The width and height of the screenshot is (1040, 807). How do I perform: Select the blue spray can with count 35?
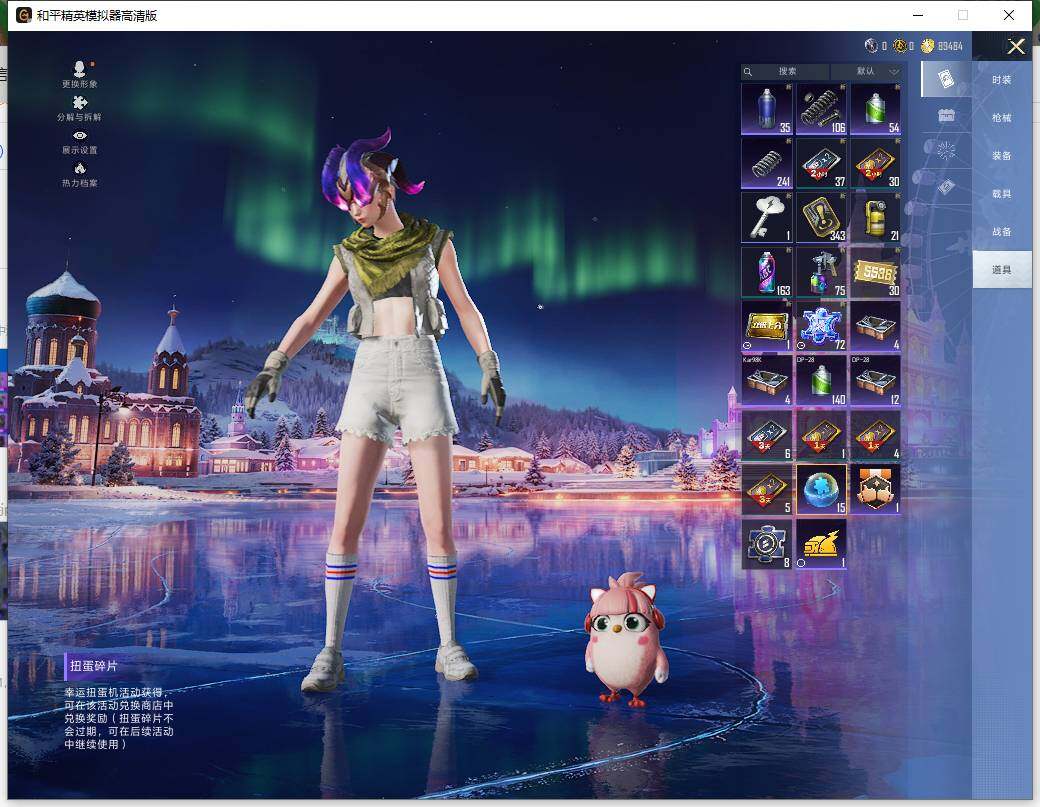(767, 109)
